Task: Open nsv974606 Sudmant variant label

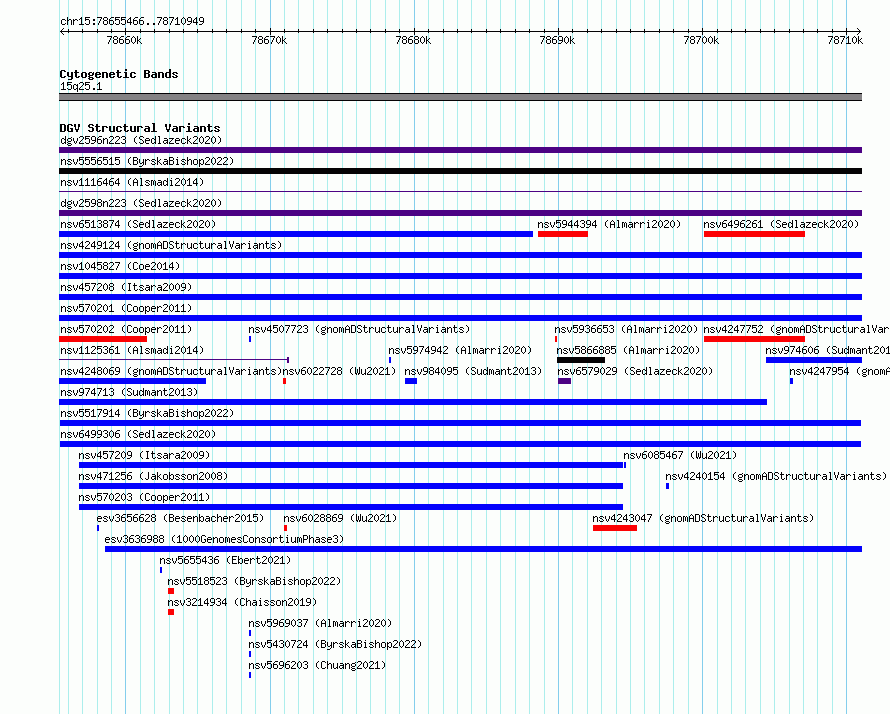Action: [828, 350]
